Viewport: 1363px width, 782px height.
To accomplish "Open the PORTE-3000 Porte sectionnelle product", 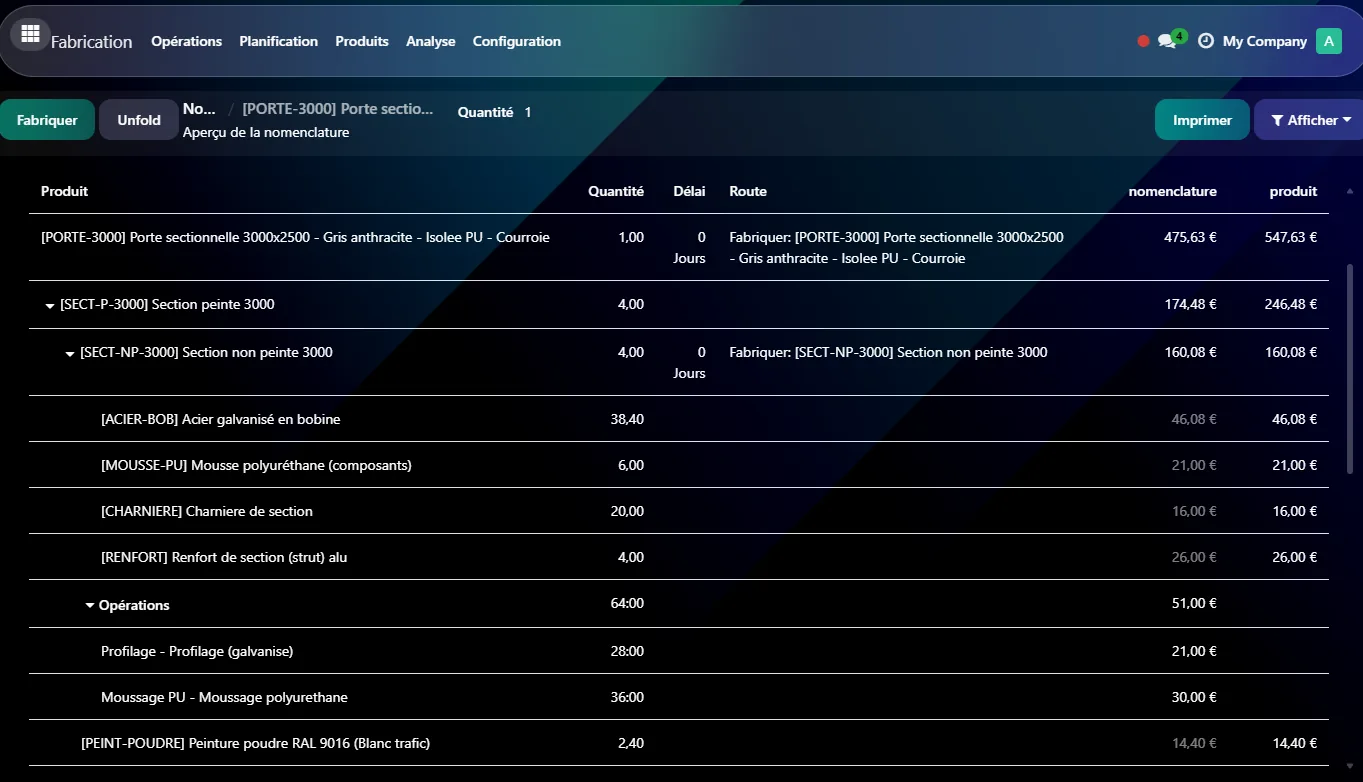I will [x=295, y=238].
